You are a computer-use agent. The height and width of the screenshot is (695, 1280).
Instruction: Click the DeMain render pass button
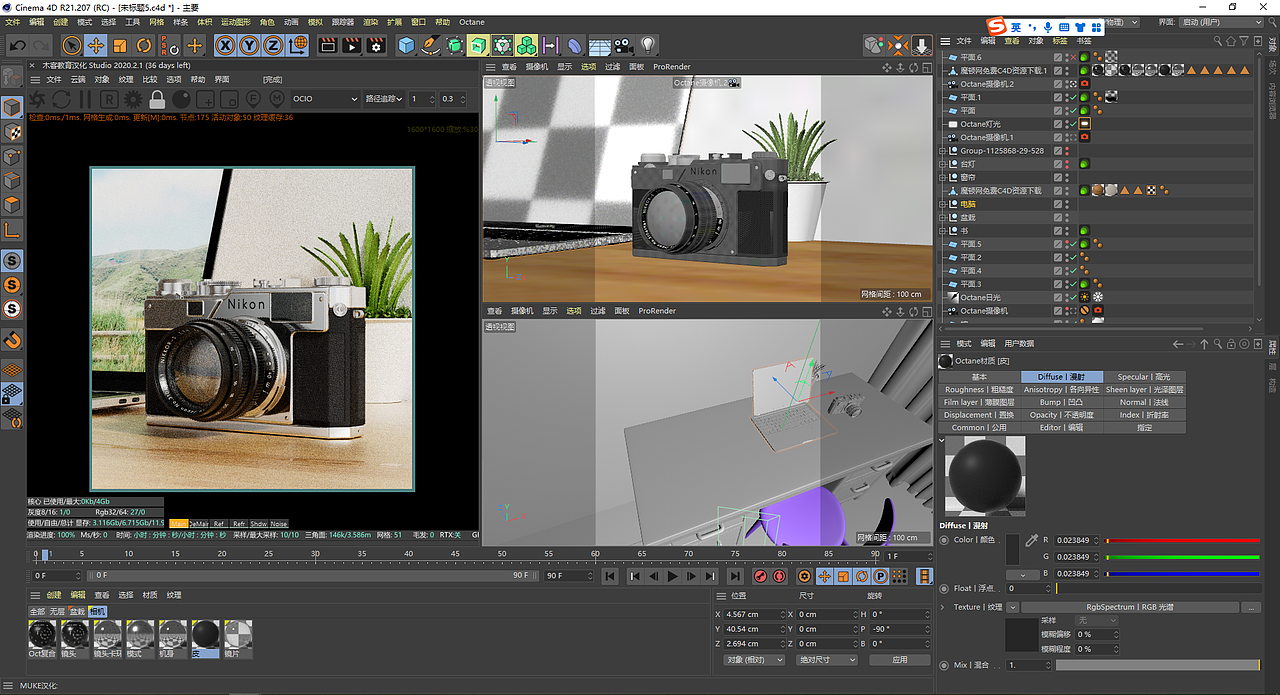[199, 524]
